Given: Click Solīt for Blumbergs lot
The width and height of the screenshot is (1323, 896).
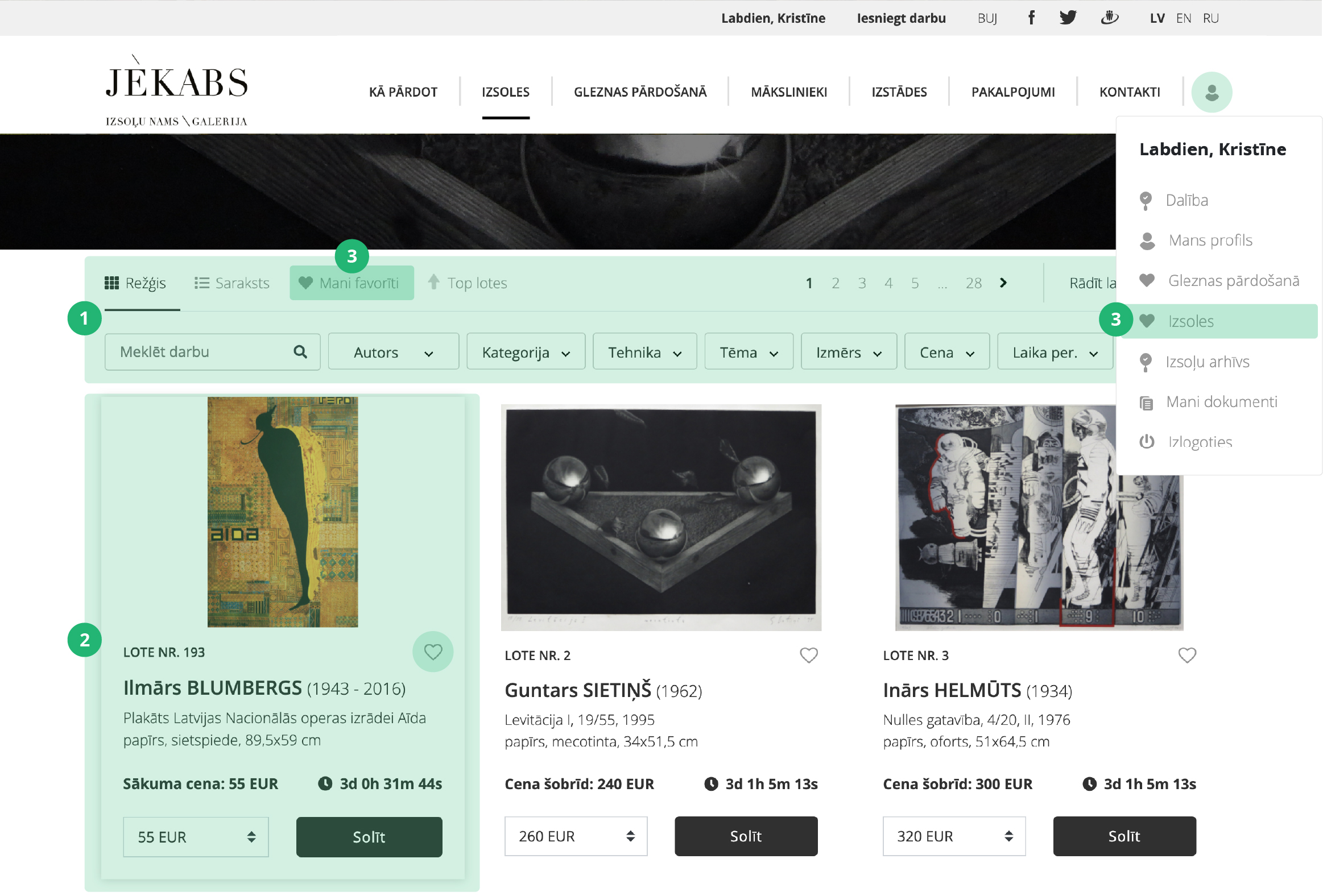Looking at the screenshot, I should tap(369, 837).
